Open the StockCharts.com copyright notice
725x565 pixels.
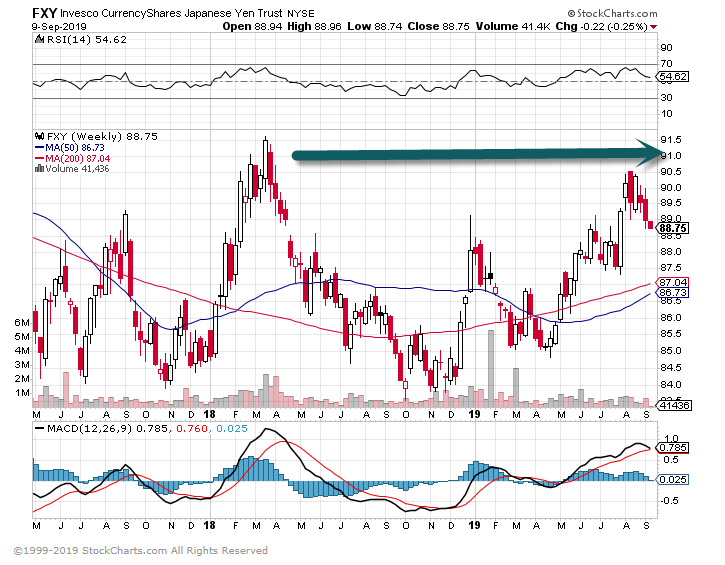141,551
